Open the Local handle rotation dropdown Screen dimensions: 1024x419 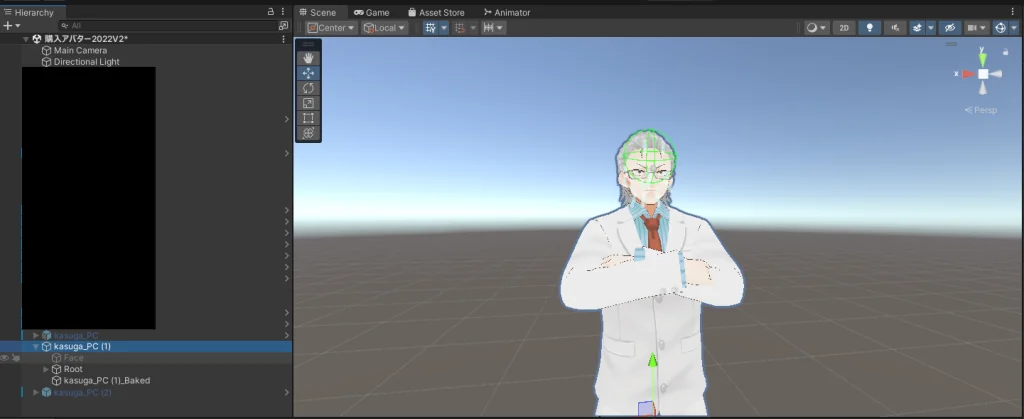(x=385, y=27)
